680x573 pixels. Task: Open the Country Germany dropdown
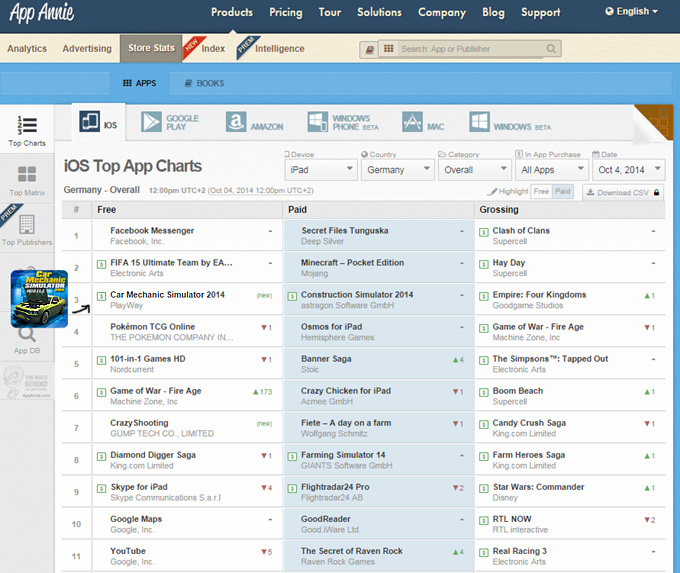coord(398,170)
